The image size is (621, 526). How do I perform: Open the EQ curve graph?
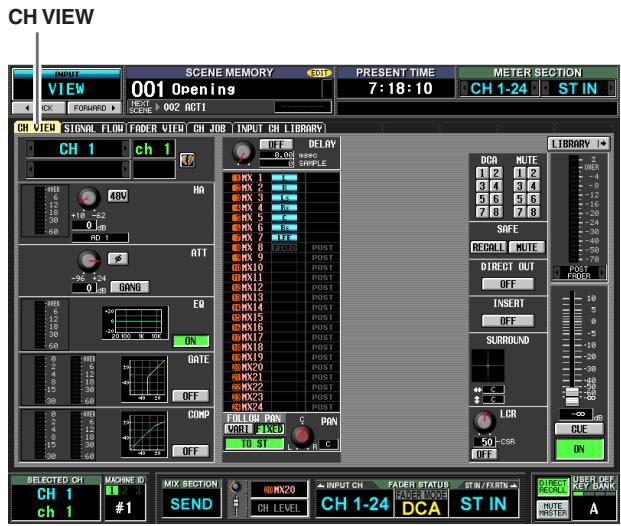coord(135,323)
